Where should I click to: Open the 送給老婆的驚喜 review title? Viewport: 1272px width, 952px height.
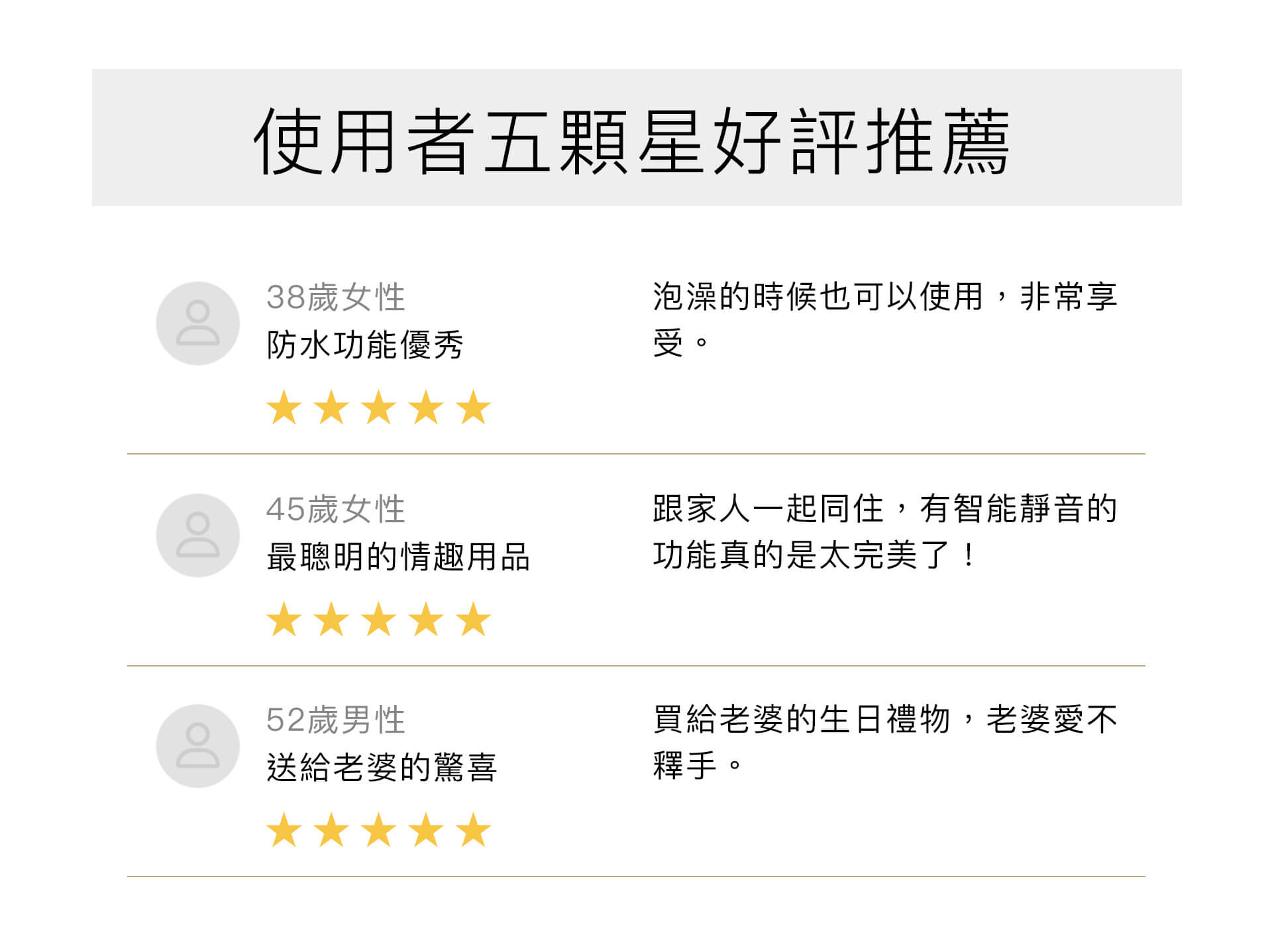[x=382, y=768]
